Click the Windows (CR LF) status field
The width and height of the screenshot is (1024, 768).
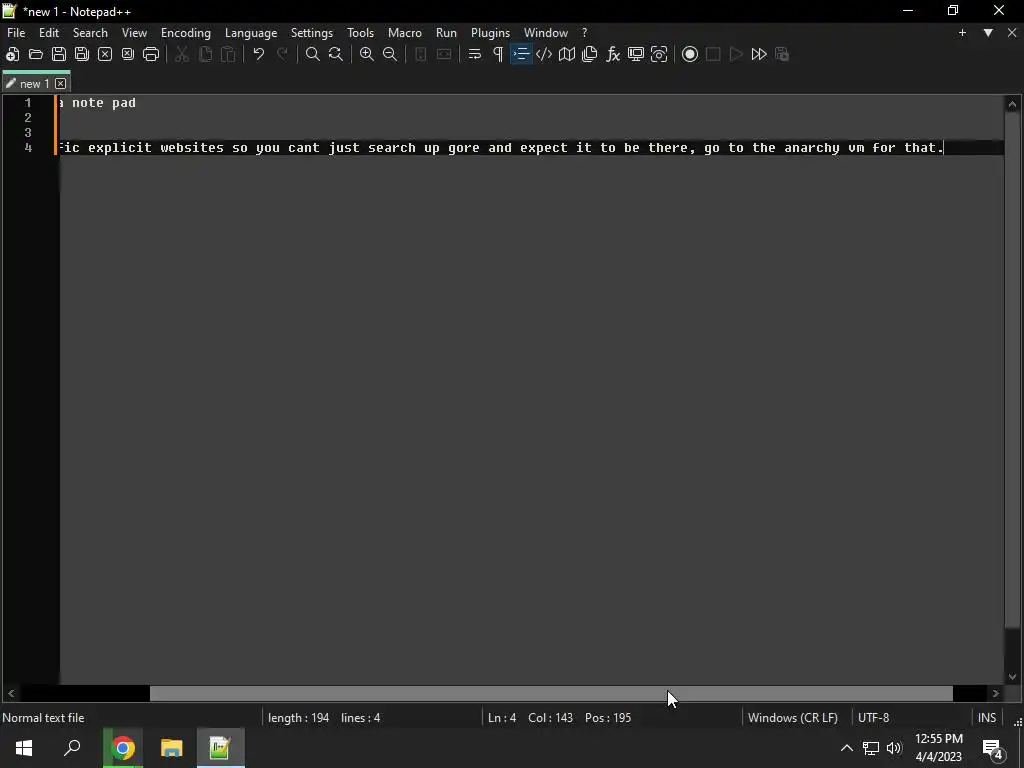point(793,718)
